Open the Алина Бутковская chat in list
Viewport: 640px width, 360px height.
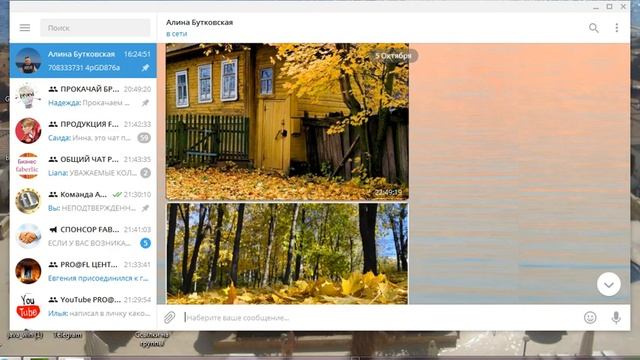click(x=83, y=60)
